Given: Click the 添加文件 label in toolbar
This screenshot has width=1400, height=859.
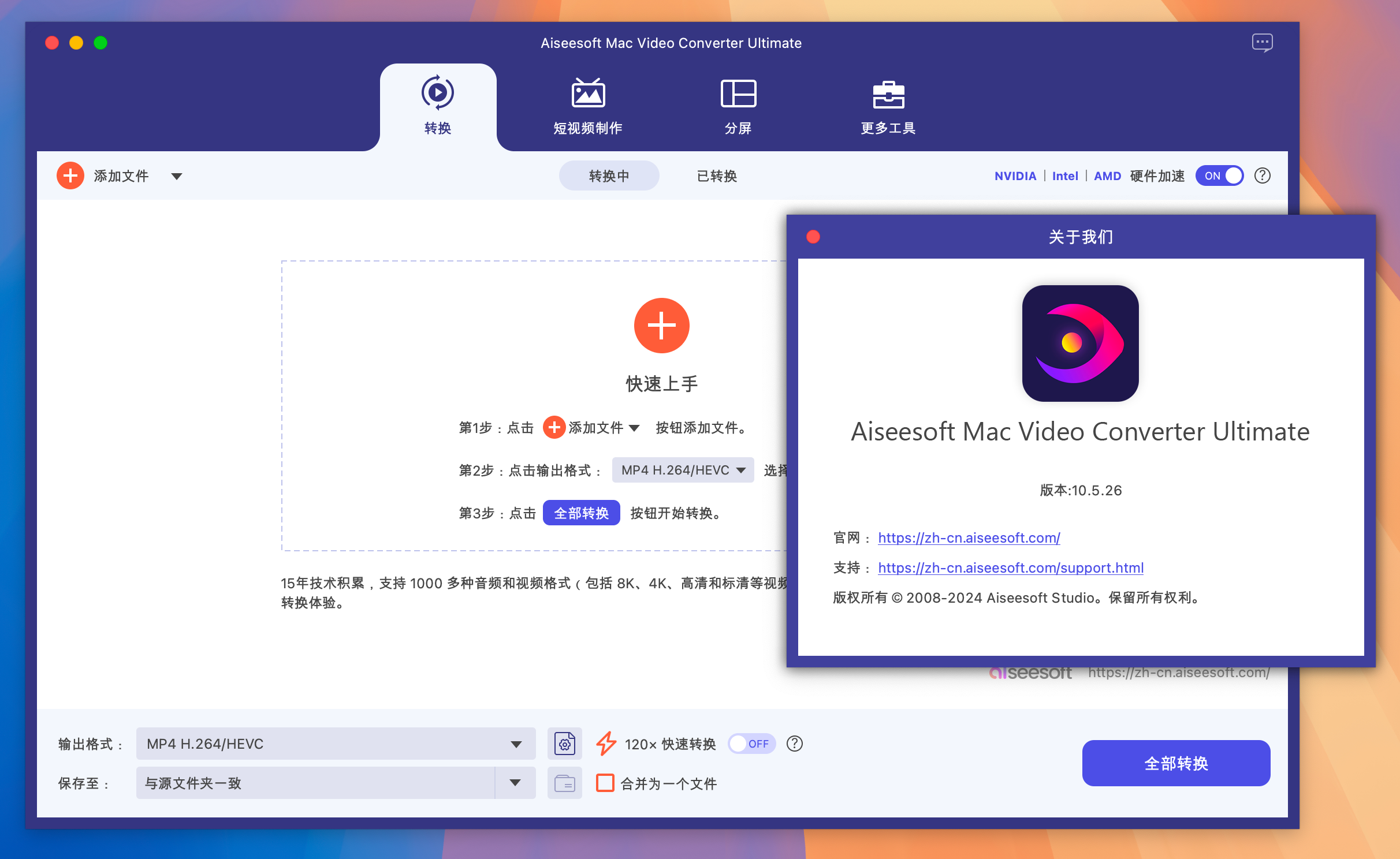Looking at the screenshot, I should point(121,175).
